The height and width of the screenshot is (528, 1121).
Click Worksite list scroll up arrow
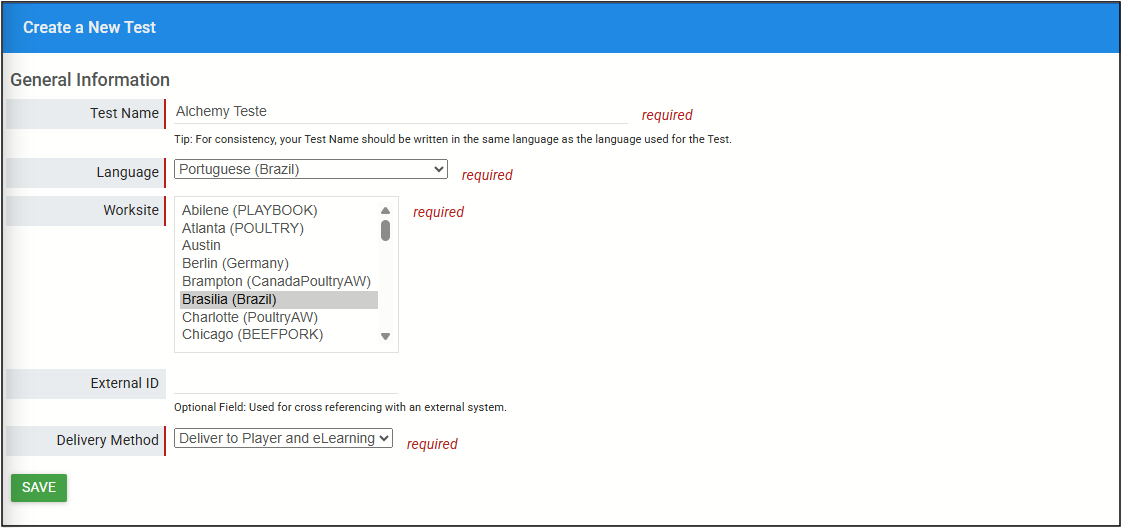click(x=386, y=211)
